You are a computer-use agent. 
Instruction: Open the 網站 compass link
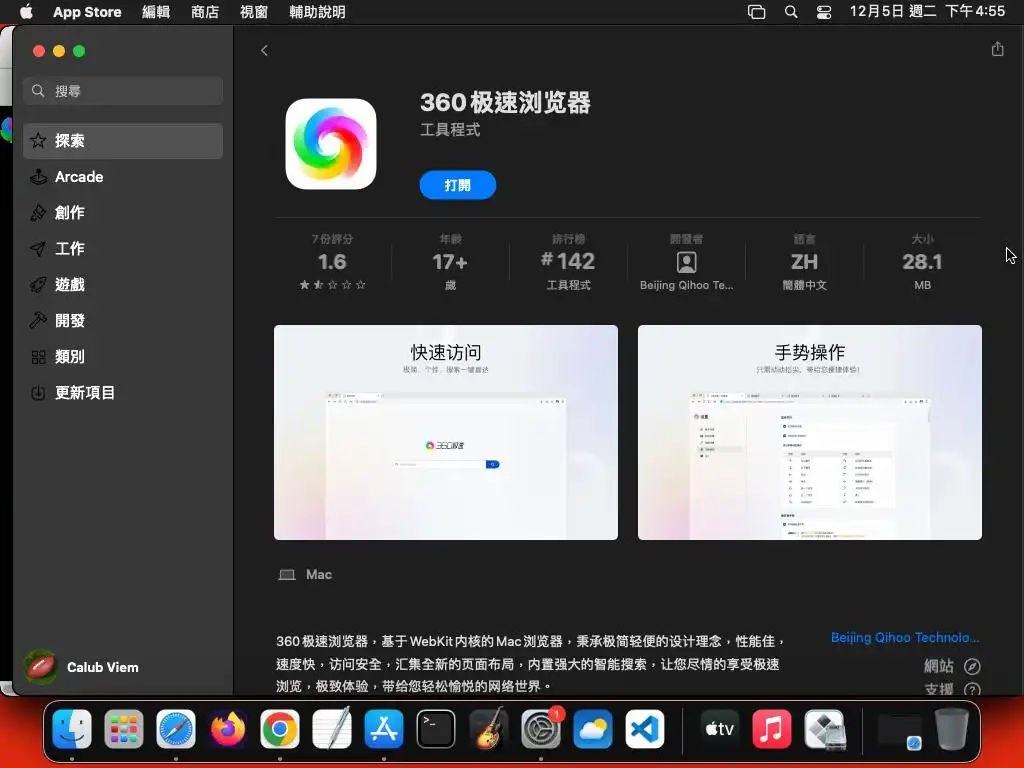pos(952,666)
